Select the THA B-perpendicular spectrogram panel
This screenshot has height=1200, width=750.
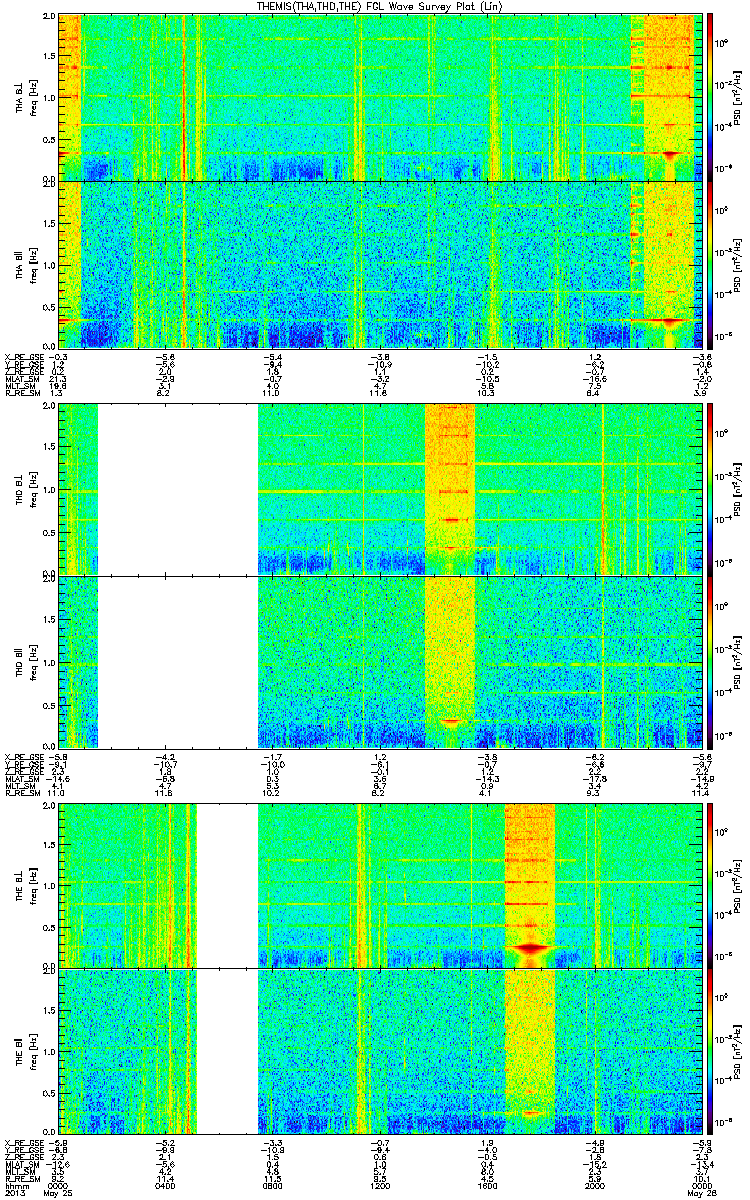coord(379,97)
